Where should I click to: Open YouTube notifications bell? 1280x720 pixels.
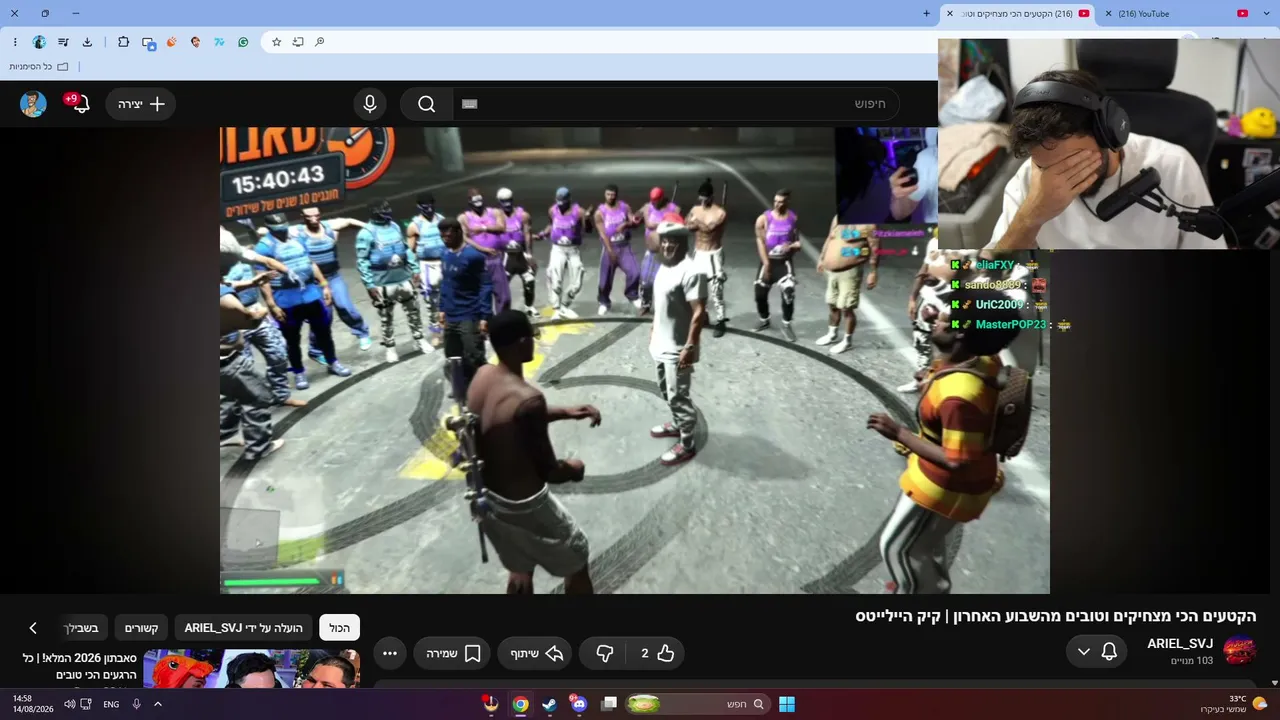click(80, 104)
